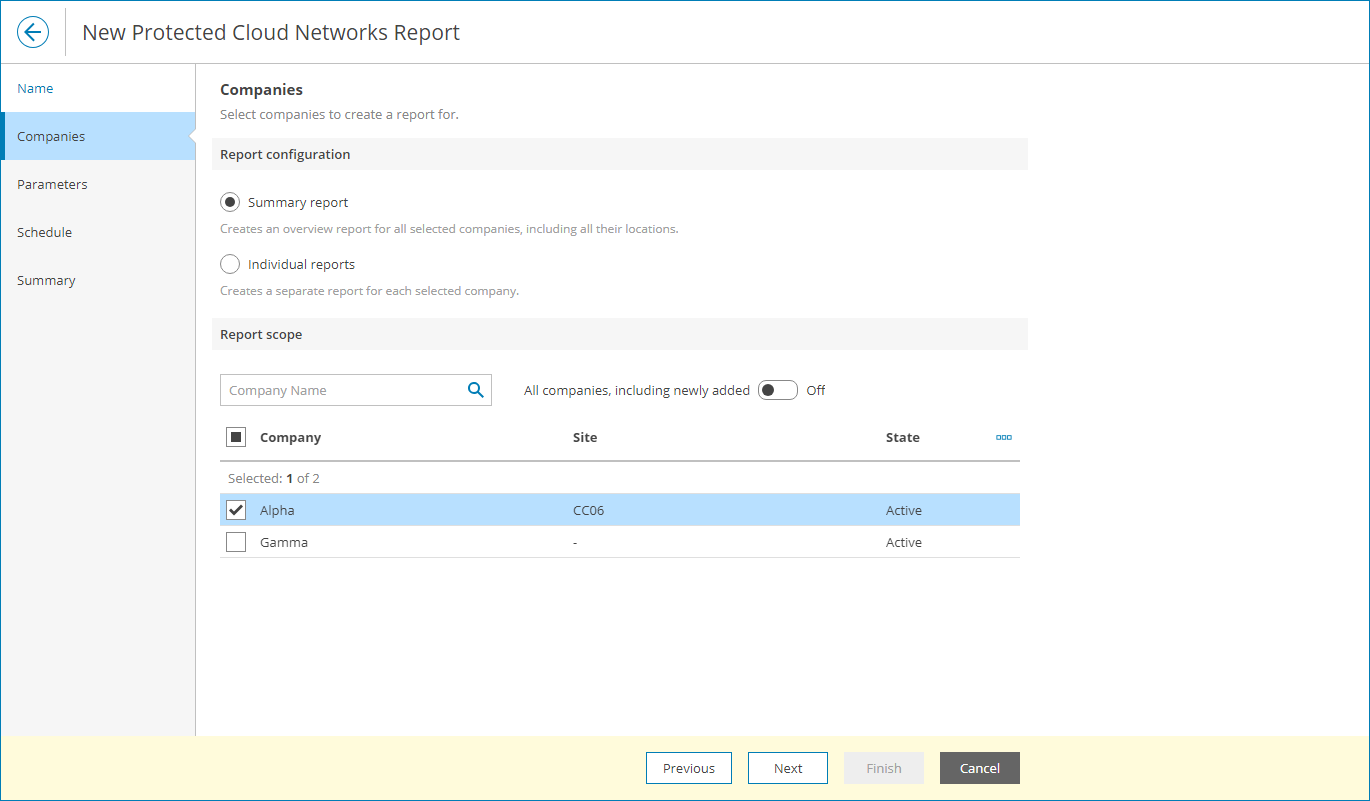The width and height of the screenshot is (1370, 801).
Task: Select the Alpha company name
Action: click(x=277, y=510)
